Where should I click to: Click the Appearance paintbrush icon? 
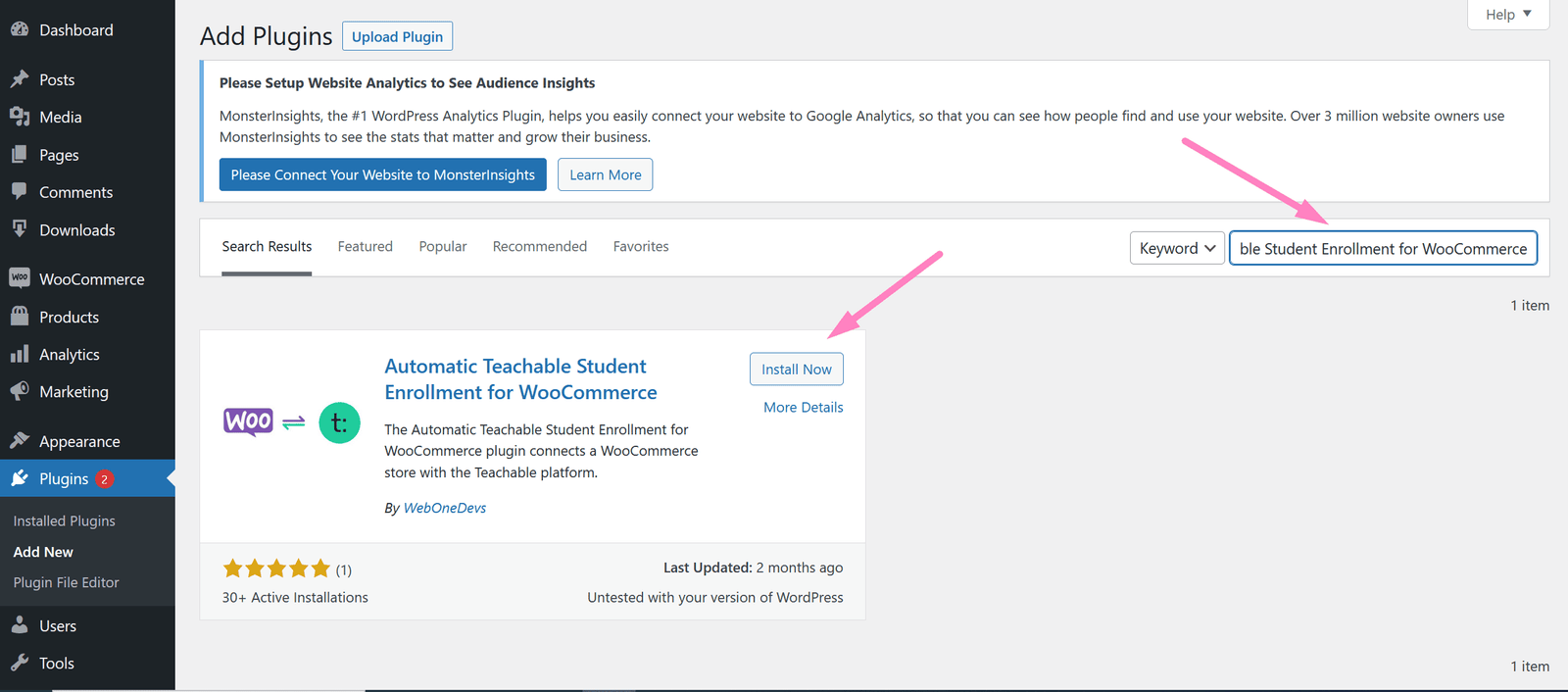(x=20, y=441)
